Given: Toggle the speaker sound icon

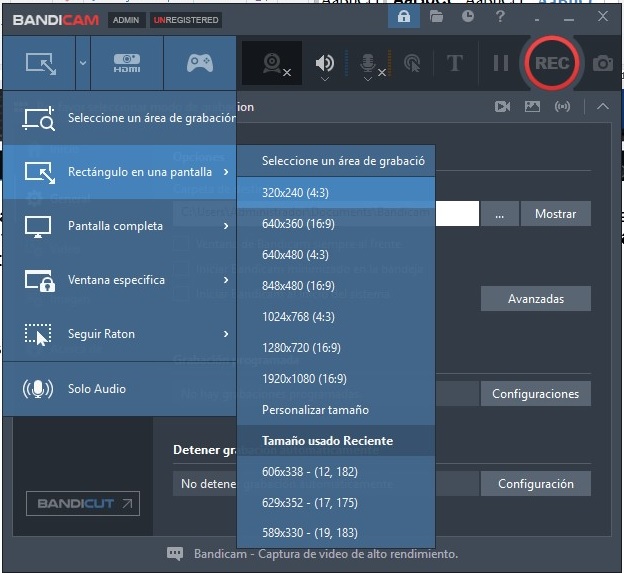Looking at the screenshot, I should 325,63.
